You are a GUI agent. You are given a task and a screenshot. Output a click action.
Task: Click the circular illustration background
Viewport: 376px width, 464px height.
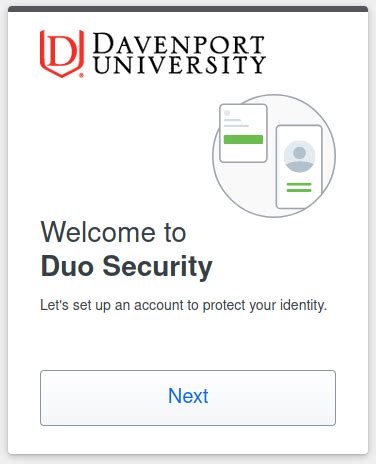[274, 156]
